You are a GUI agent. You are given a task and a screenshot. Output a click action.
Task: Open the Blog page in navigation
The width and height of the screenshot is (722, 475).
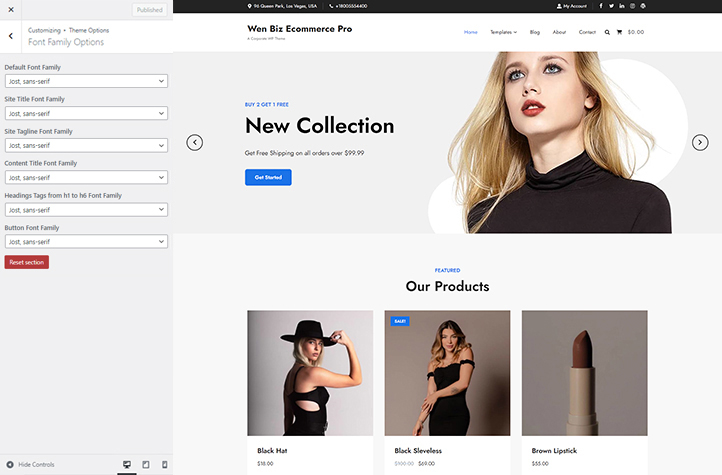535,32
